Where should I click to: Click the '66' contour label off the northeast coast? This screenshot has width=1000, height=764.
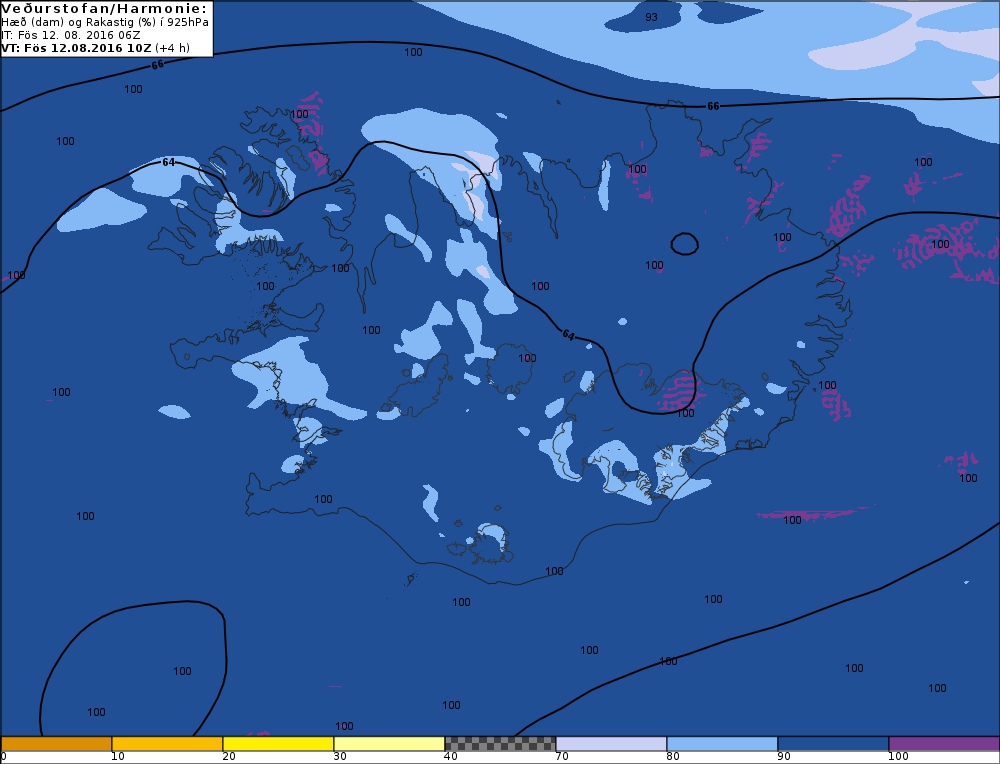(x=713, y=106)
